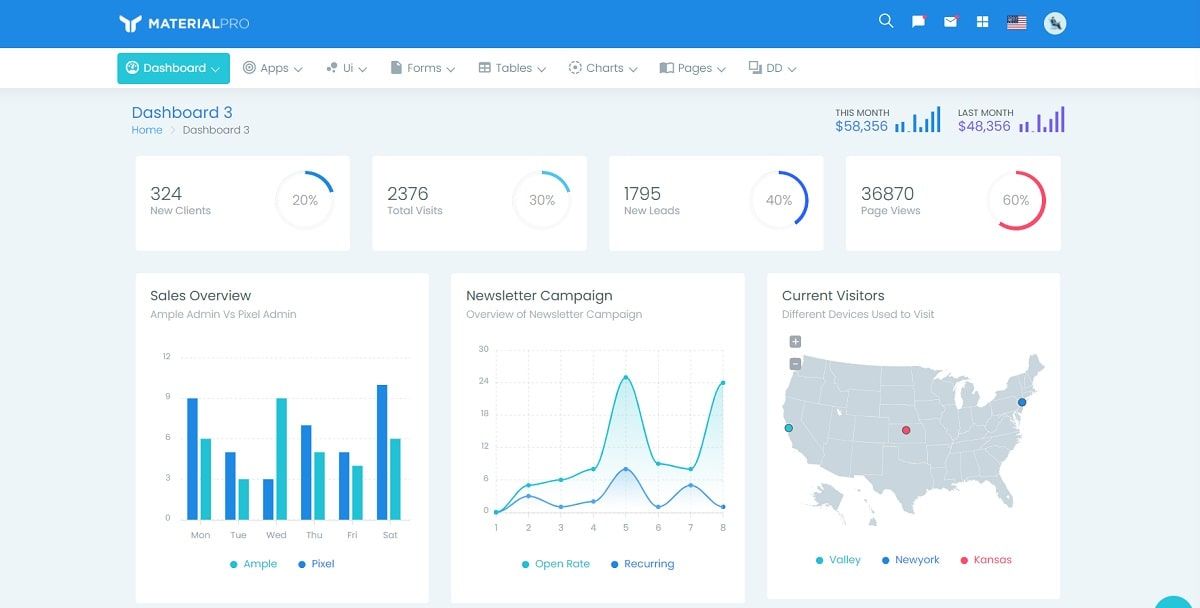The width and height of the screenshot is (1200, 608).
Task: Click the 60% Page Views progress circle
Action: (x=1017, y=200)
